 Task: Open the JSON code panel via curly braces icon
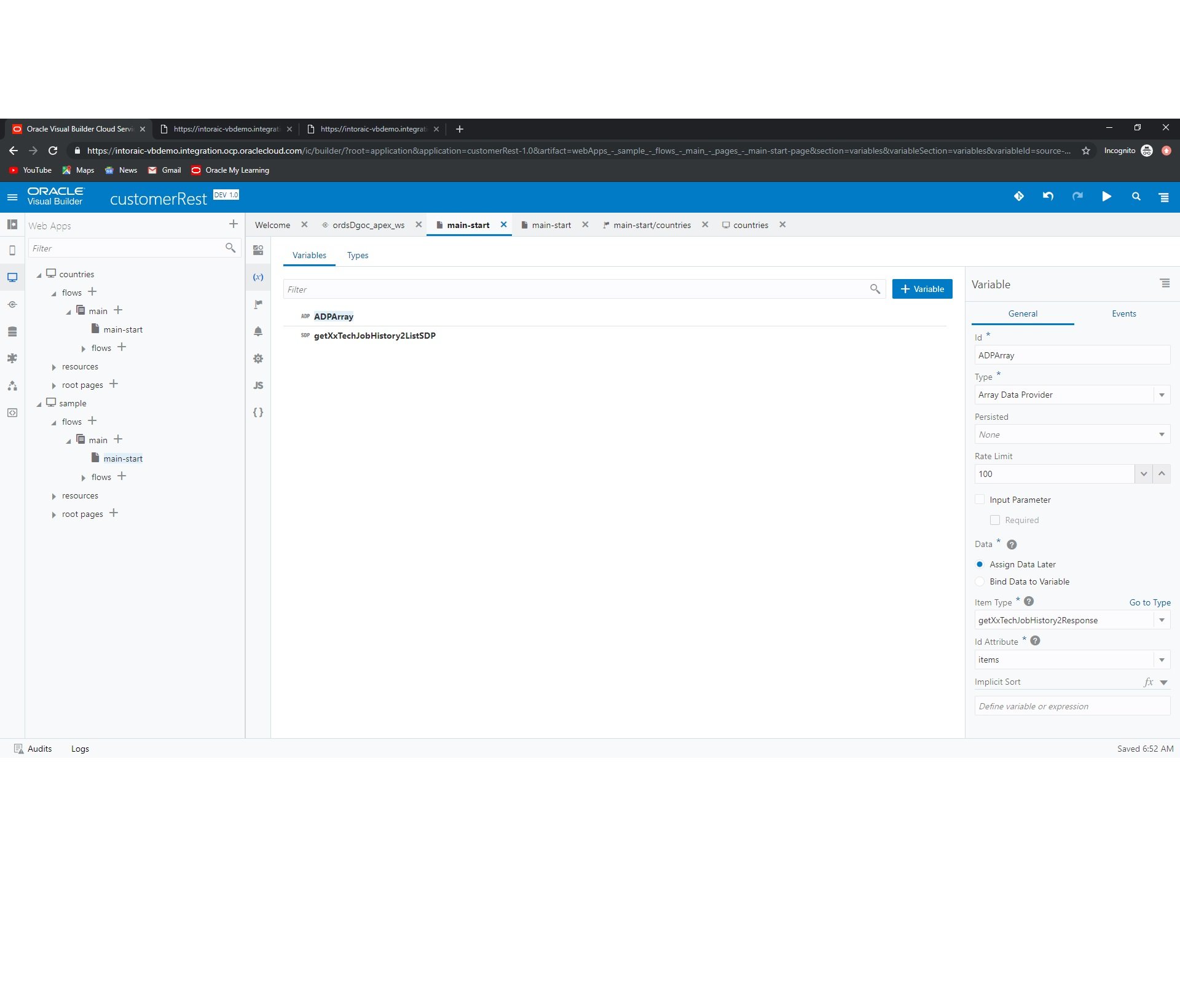(258, 412)
